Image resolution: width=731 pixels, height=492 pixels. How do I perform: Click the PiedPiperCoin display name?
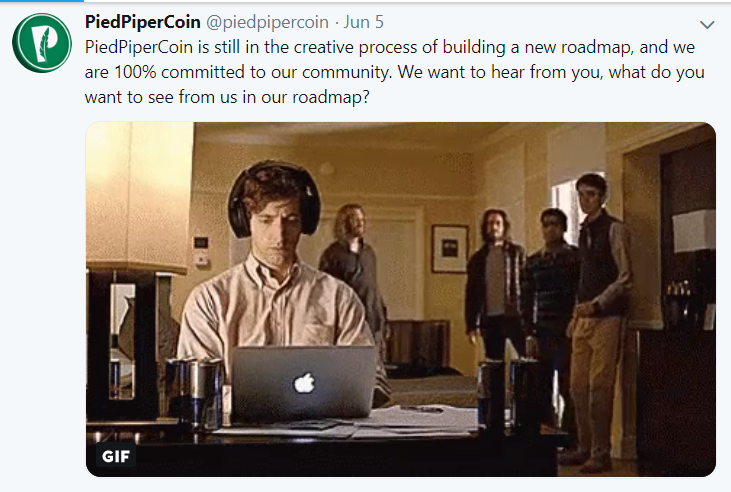pyautogui.click(x=143, y=22)
